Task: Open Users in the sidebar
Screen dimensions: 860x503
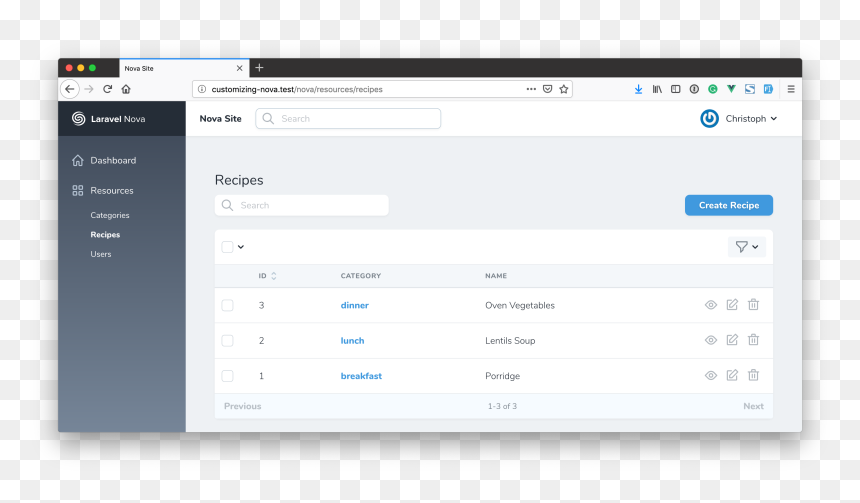Action: pyautogui.click(x=100, y=254)
